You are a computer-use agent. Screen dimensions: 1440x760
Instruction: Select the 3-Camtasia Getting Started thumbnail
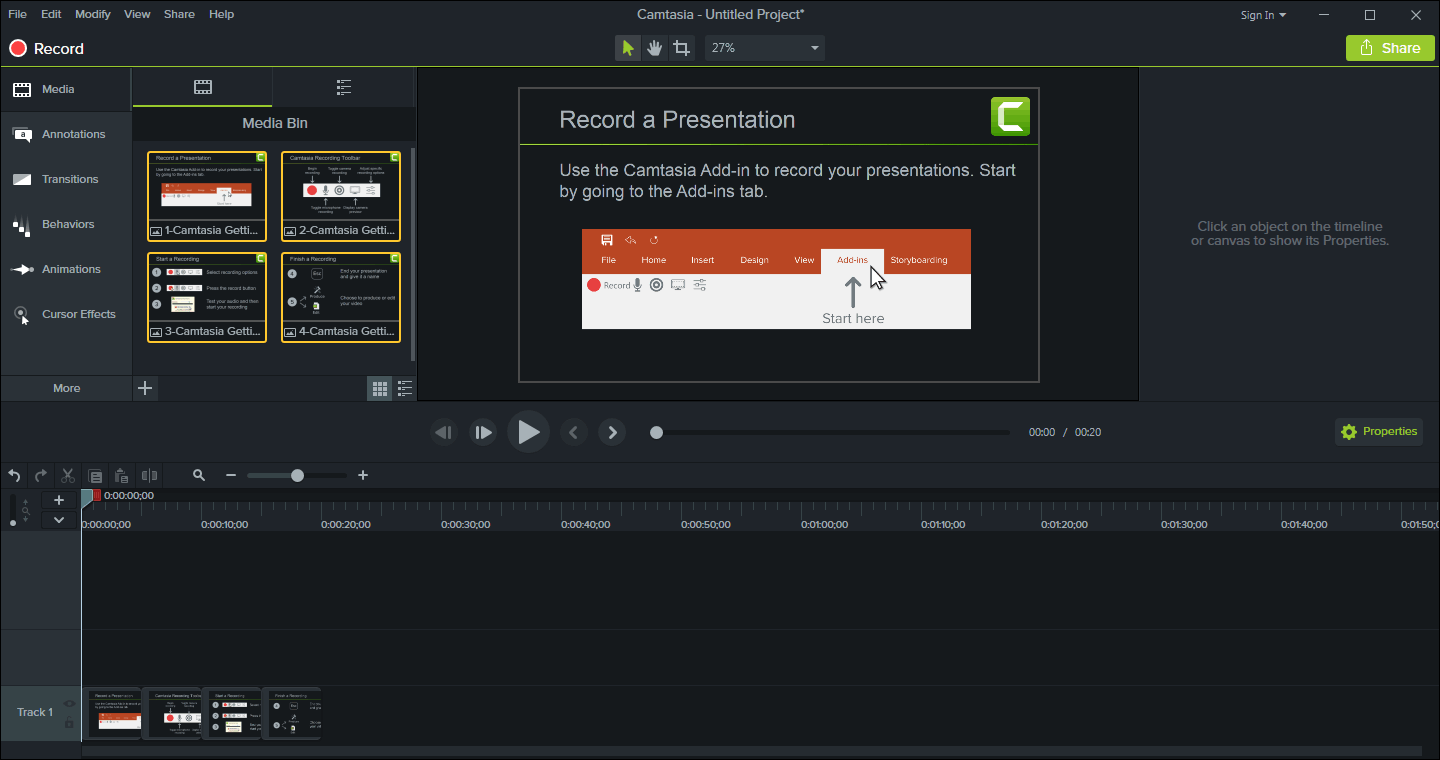click(x=207, y=297)
